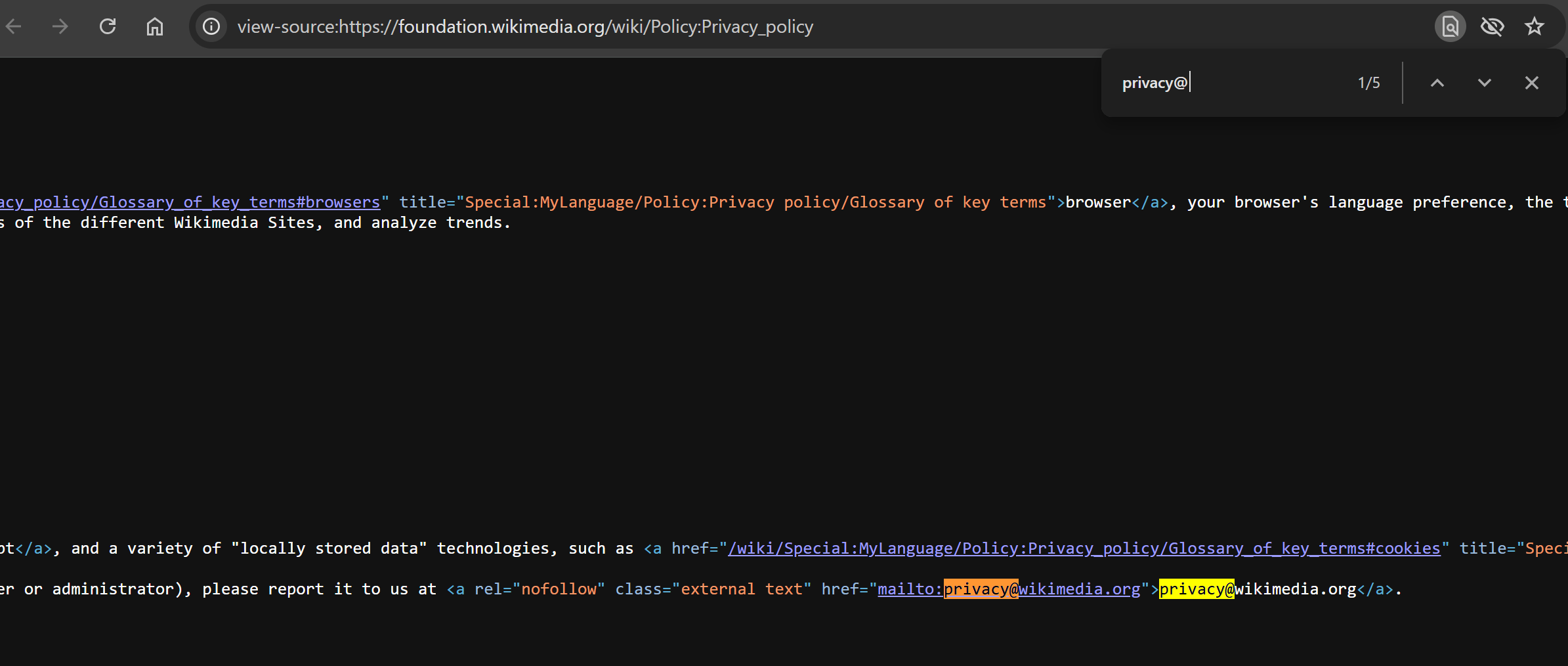Select the yellow highlighted privacy@ text
Screen dimensions: 1568x666
pos(1196,589)
